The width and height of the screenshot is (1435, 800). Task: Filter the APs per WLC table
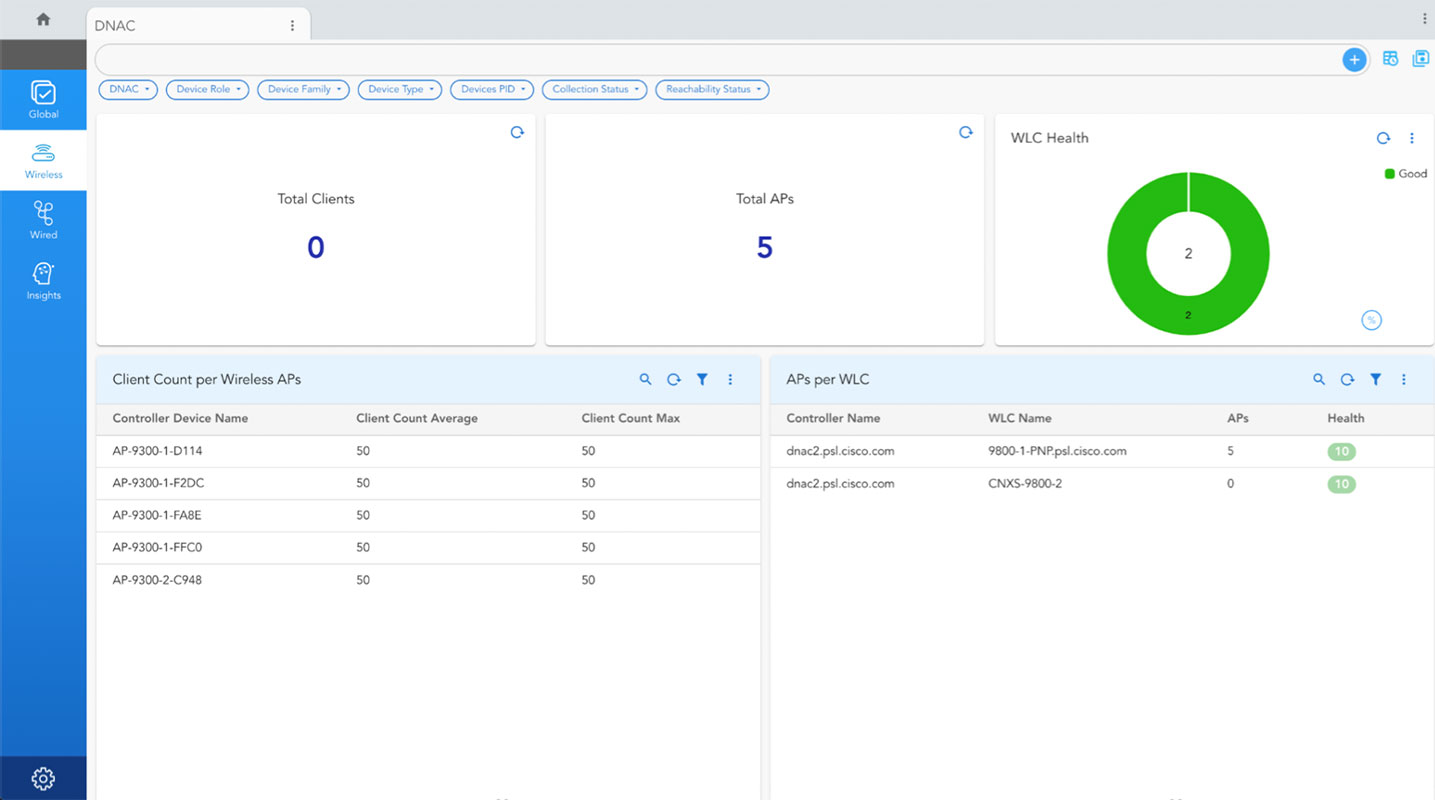click(x=1376, y=380)
